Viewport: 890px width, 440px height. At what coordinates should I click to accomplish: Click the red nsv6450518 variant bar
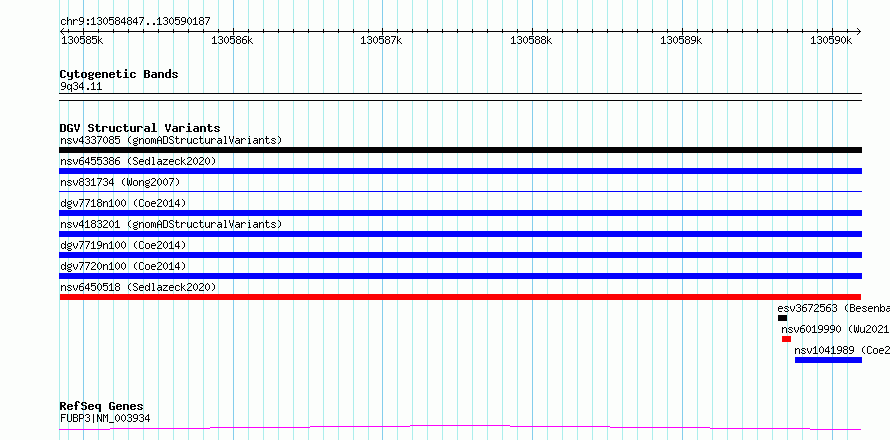(460, 297)
